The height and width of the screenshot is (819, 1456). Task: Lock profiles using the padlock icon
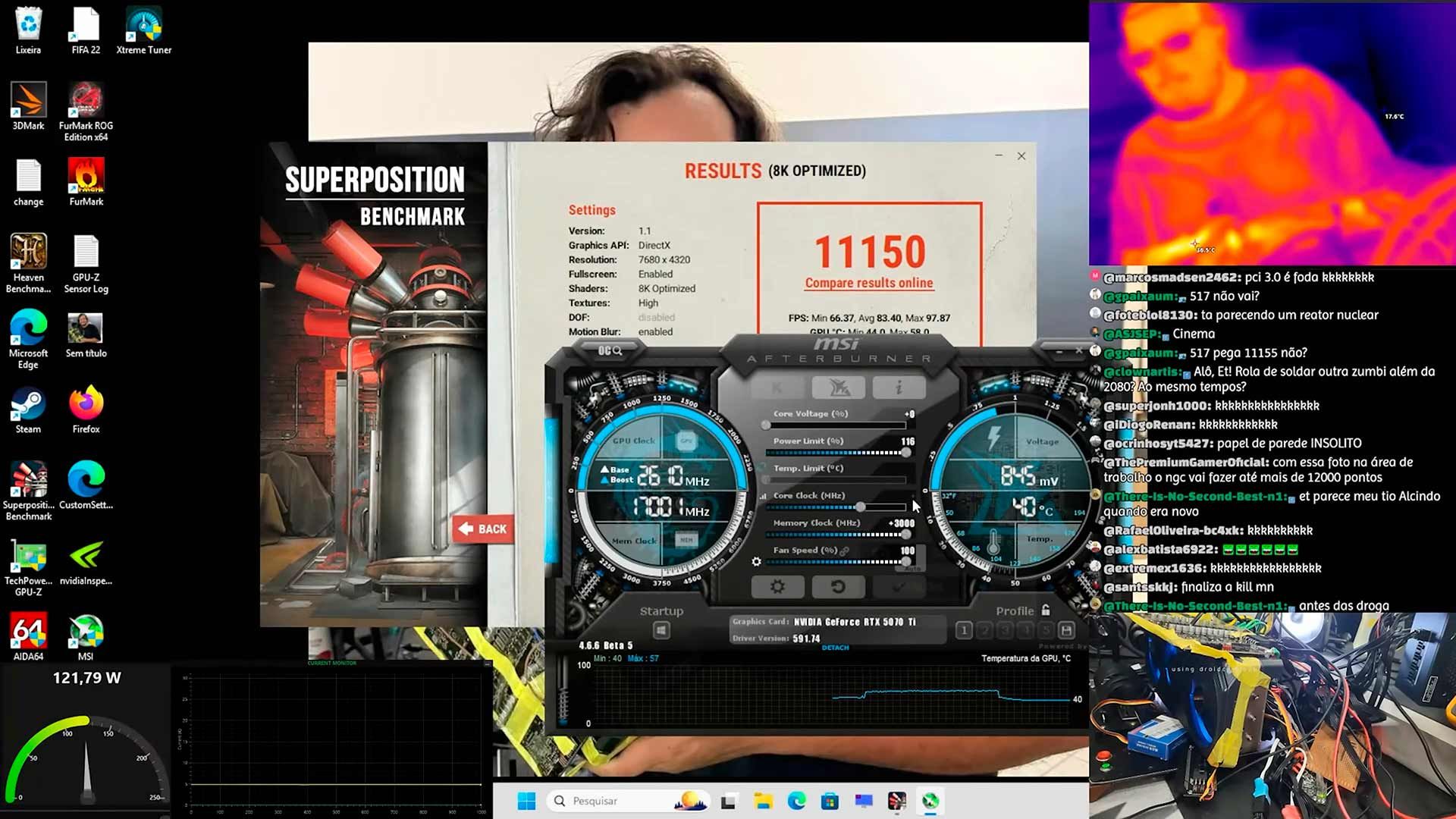(1047, 610)
